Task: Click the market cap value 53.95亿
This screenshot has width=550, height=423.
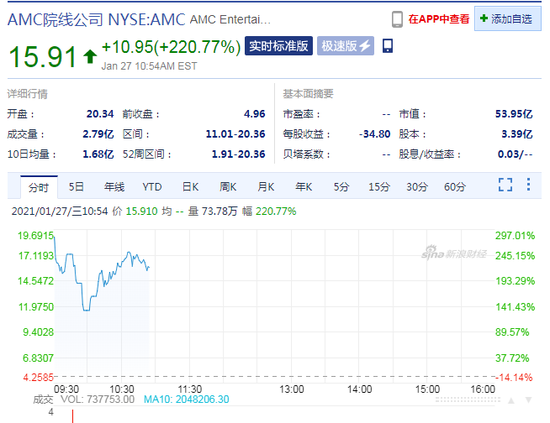Action: 514,114
